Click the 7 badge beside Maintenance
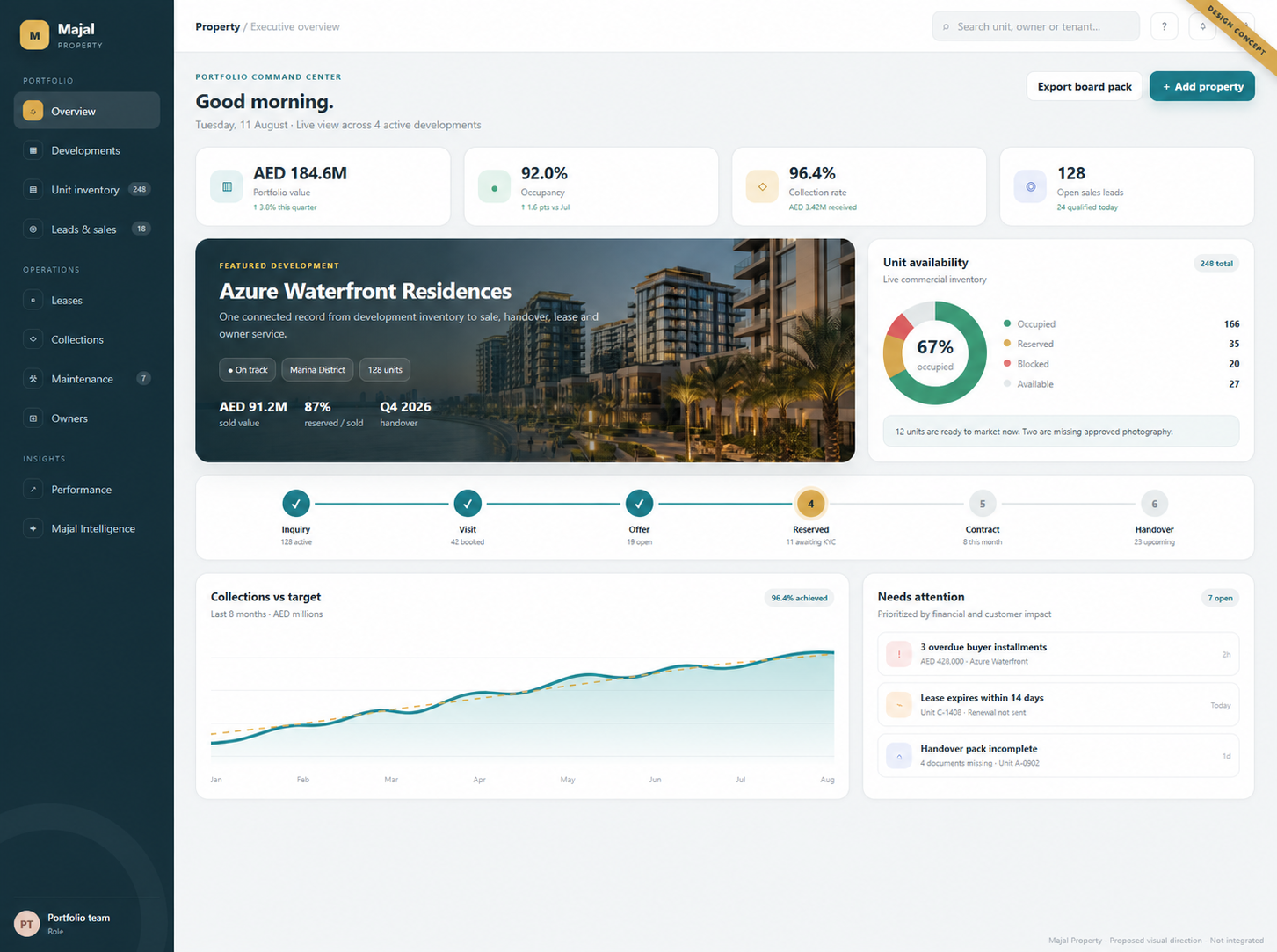Viewport: 1277px width, 952px height. (143, 378)
